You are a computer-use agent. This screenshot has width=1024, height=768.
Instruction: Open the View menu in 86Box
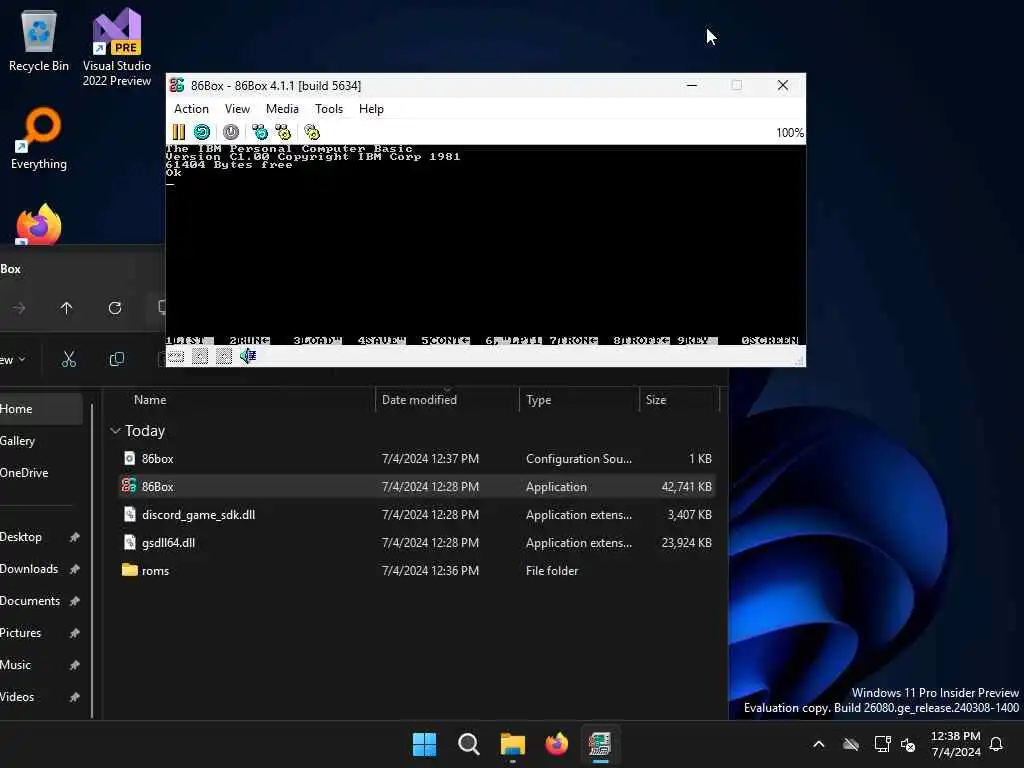pyautogui.click(x=237, y=109)
